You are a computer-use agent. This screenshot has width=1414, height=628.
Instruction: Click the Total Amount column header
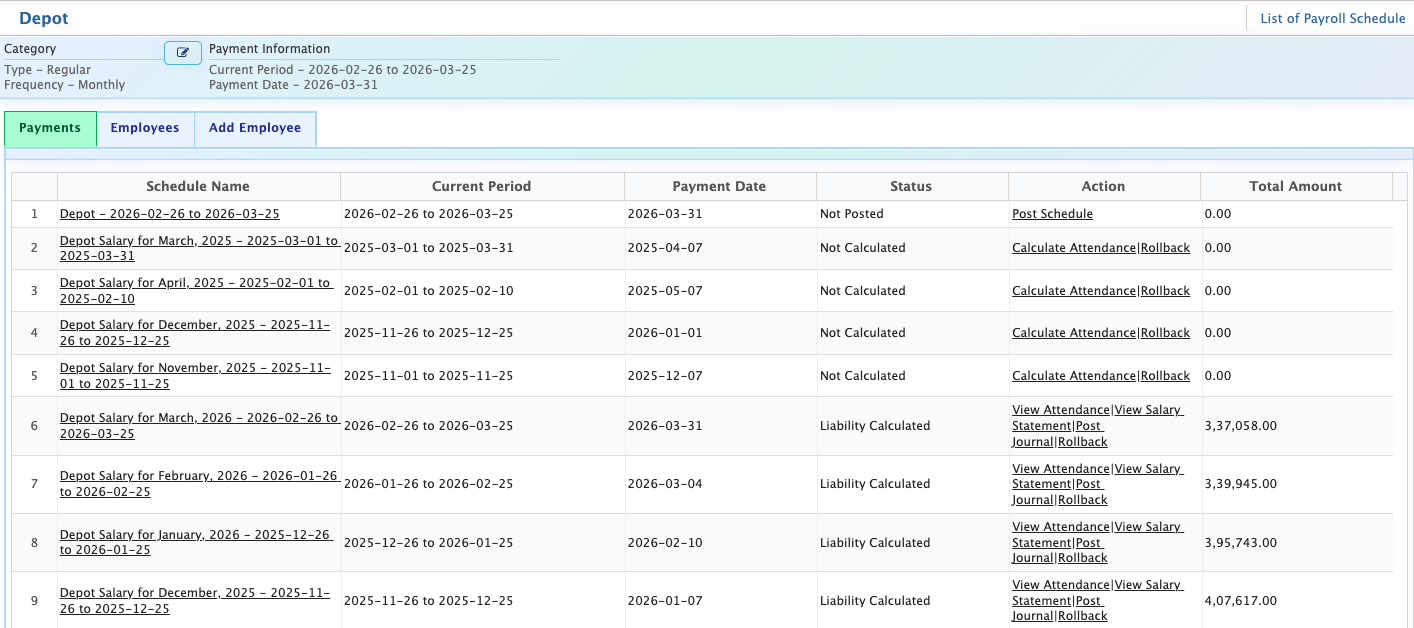tap(1295, 186)
